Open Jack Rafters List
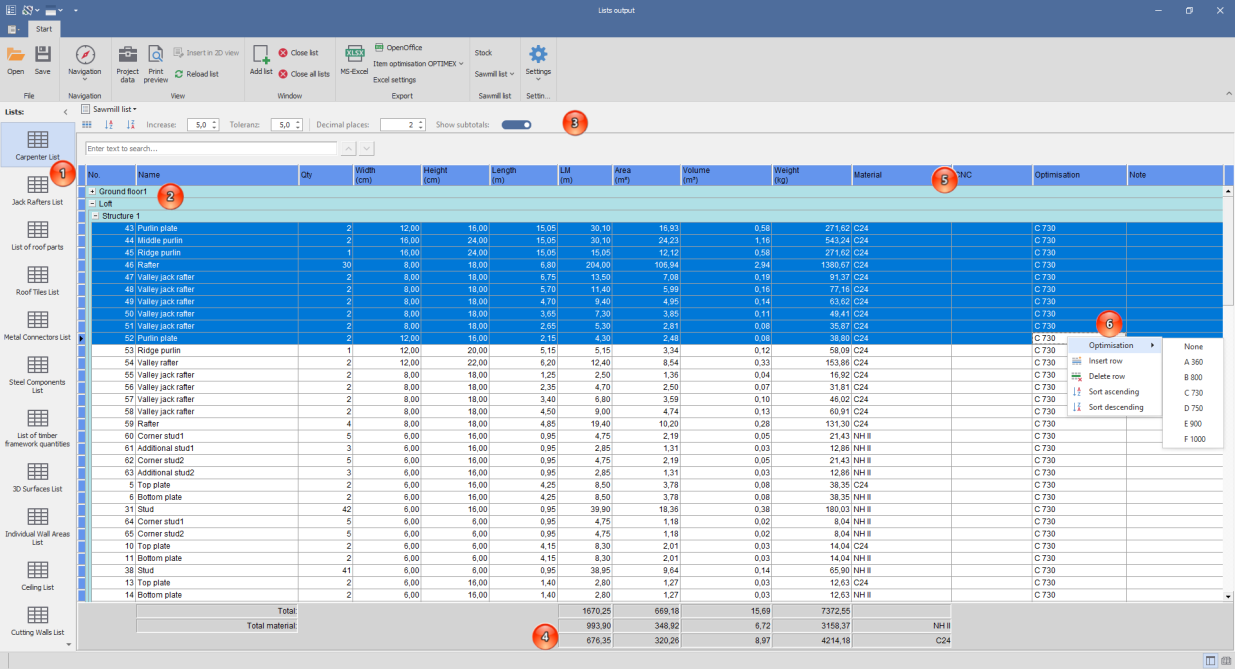Viewport: 1235px width, 669px height. [38, 190]
